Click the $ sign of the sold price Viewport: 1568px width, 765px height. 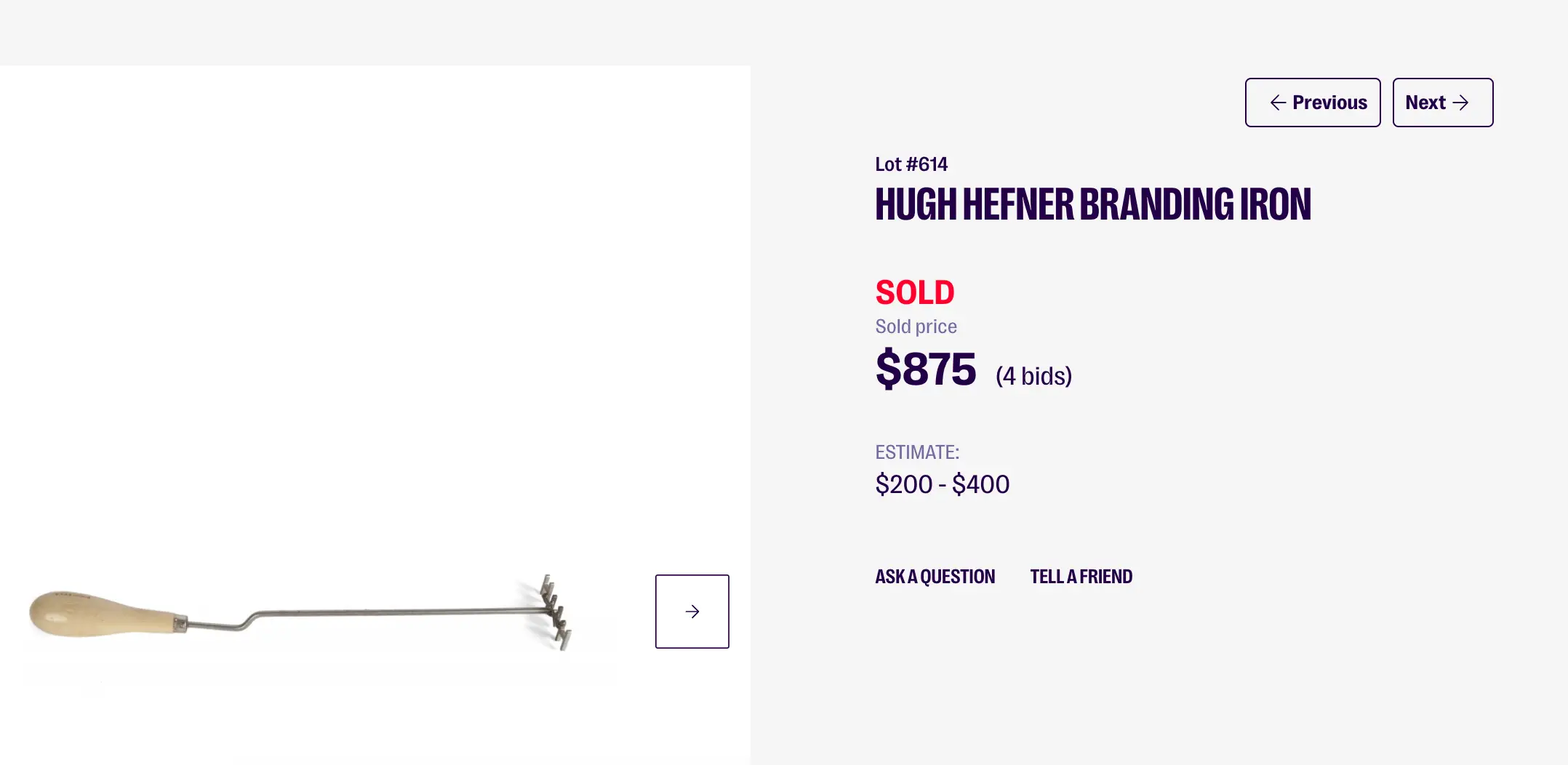[x=888, y=369]
